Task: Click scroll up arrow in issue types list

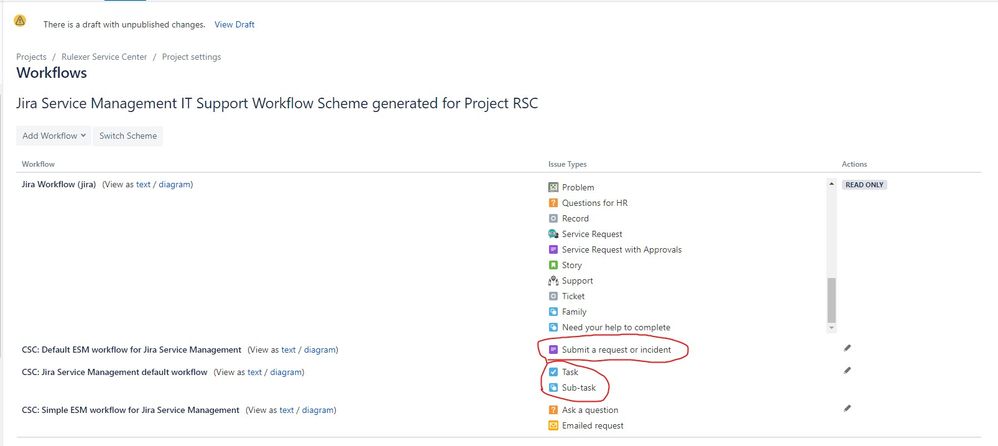Action: coord(831,184)
